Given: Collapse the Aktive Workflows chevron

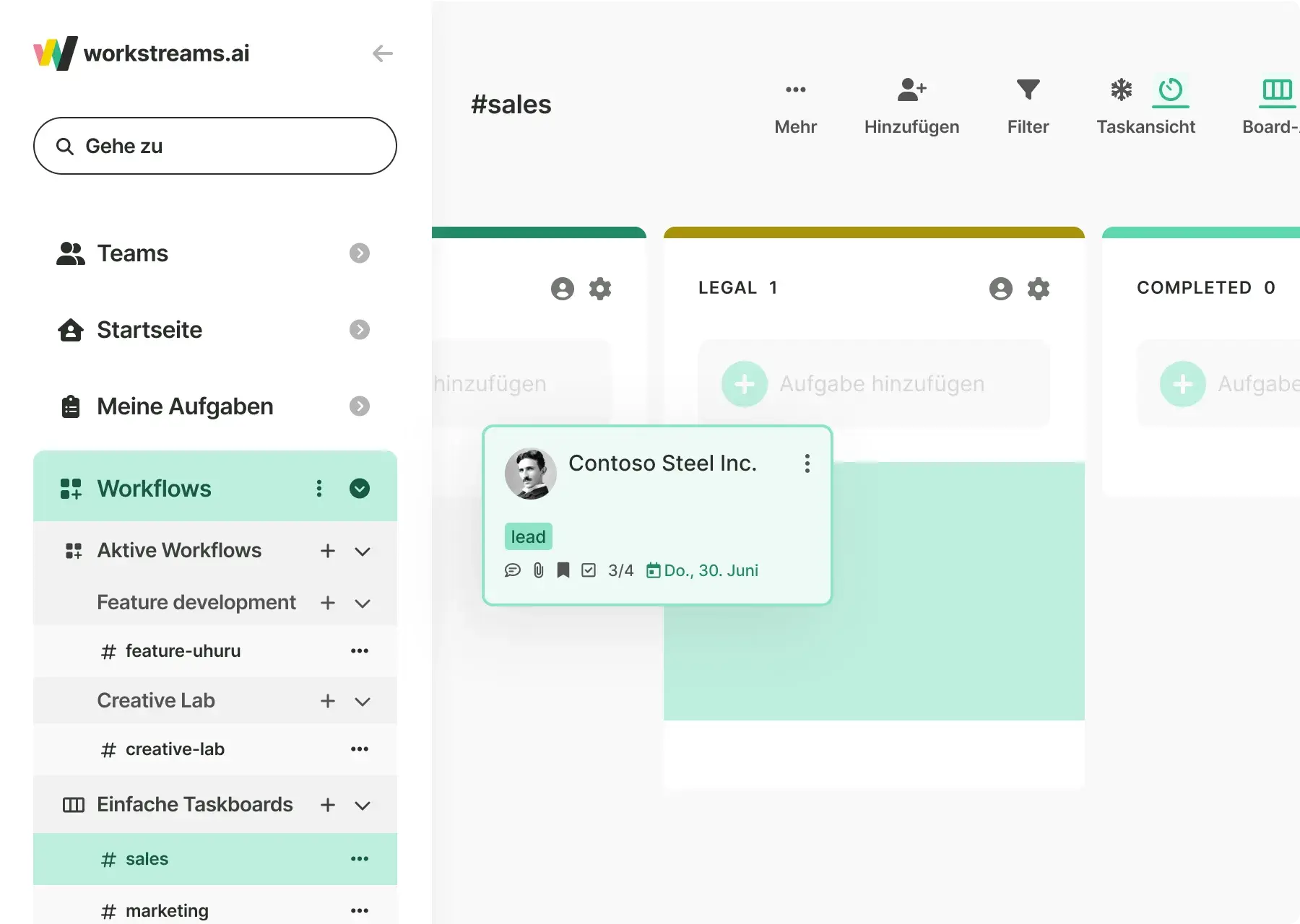Looking at the screenshot, I should [x=363, y=552].
